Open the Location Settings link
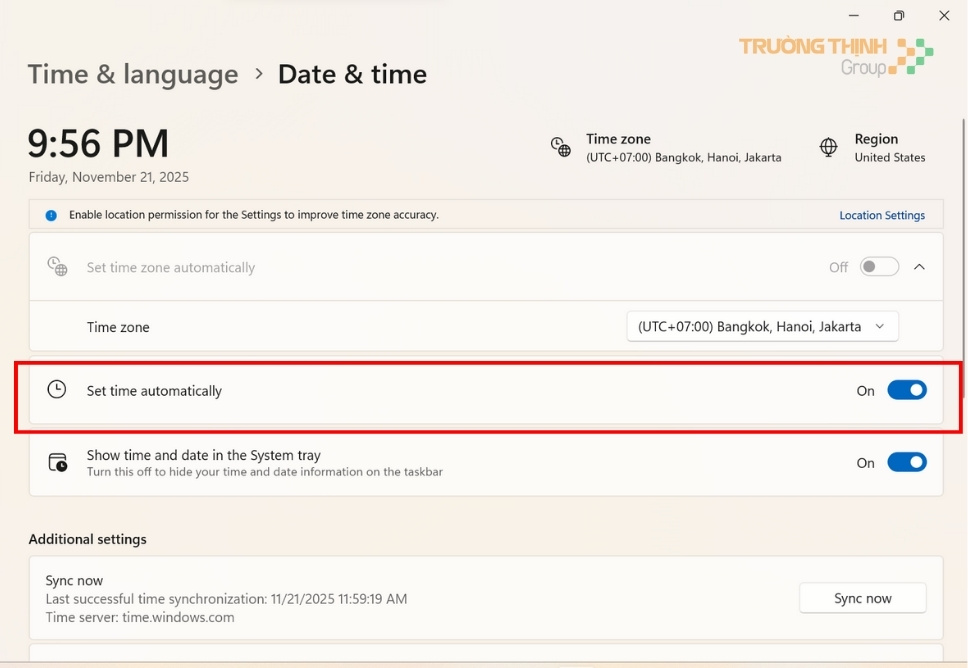 pyautogui.click(x=882, y=215)
